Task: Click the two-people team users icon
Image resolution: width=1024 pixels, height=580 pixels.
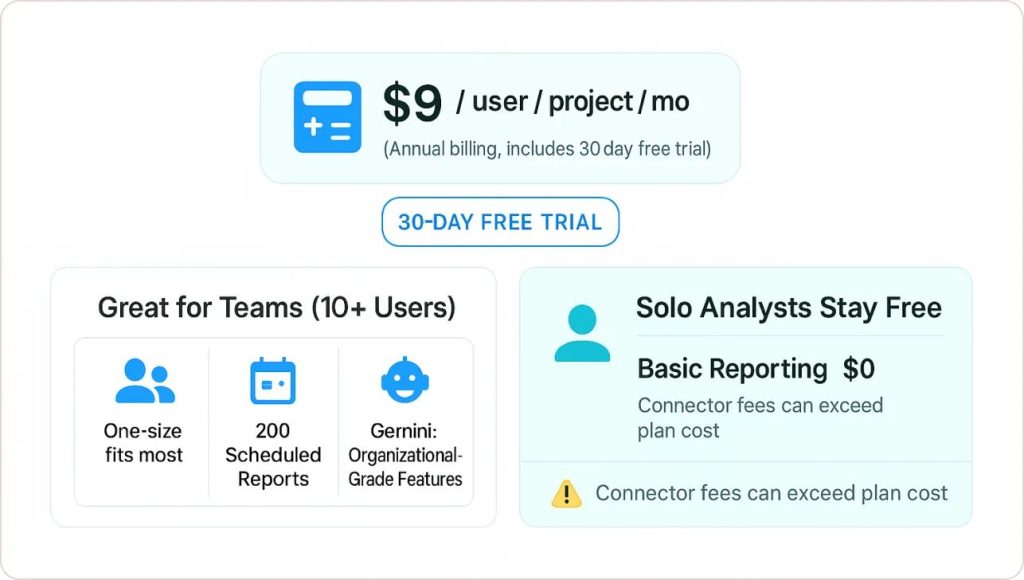Action: tap(144, 381)
